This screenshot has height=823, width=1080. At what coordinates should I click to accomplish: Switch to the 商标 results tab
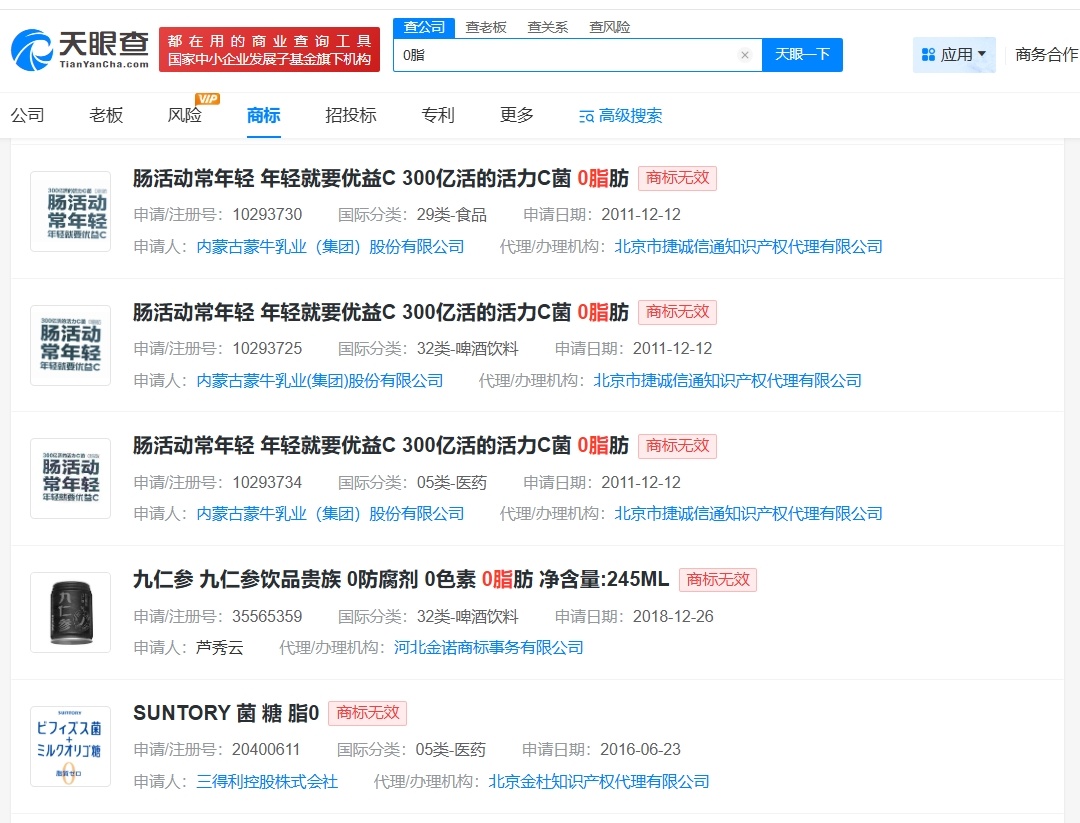[x=264, y=115]
